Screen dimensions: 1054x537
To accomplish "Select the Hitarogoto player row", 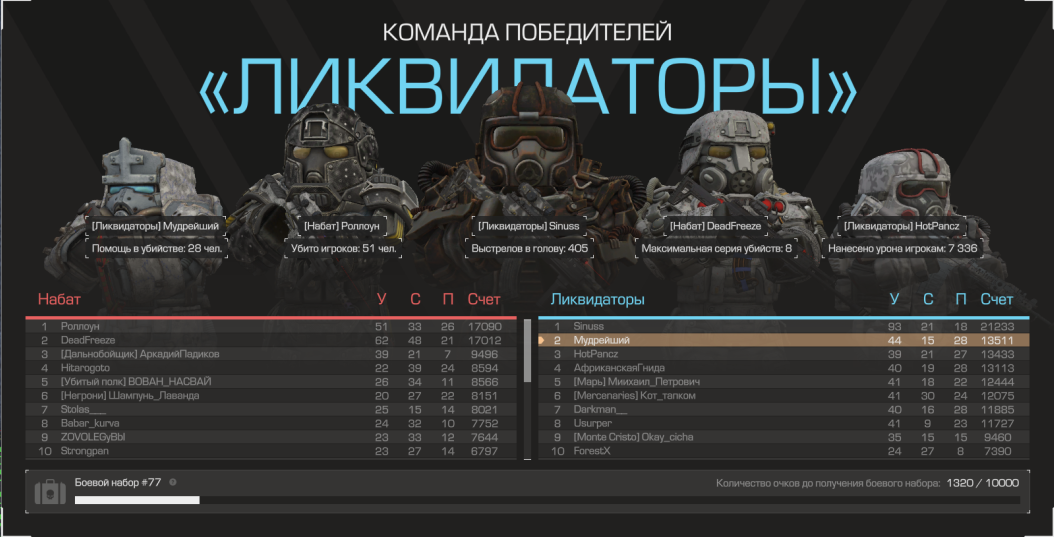I will 272,368.
